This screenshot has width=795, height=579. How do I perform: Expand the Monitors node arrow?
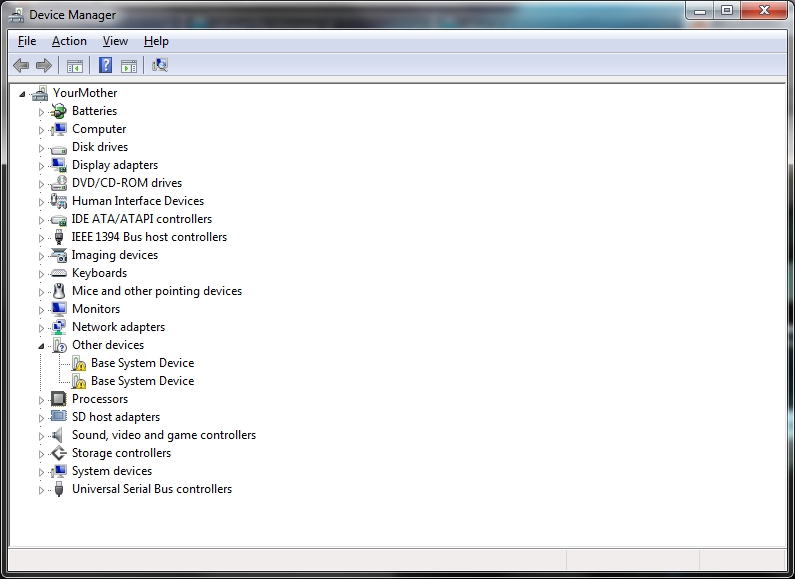(x=41, y=310)
